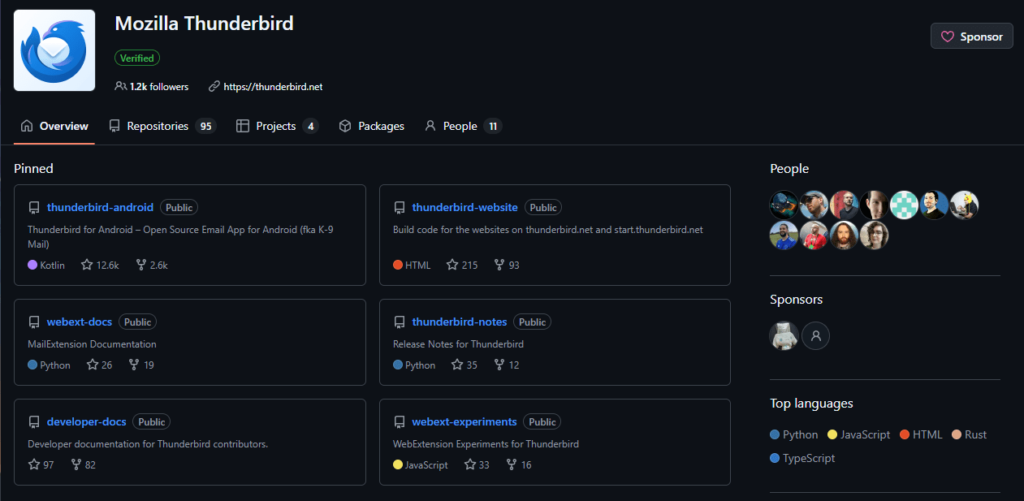The image size is (1024, 501).
Task: Open the Packages tab
Action: (371, 126)
